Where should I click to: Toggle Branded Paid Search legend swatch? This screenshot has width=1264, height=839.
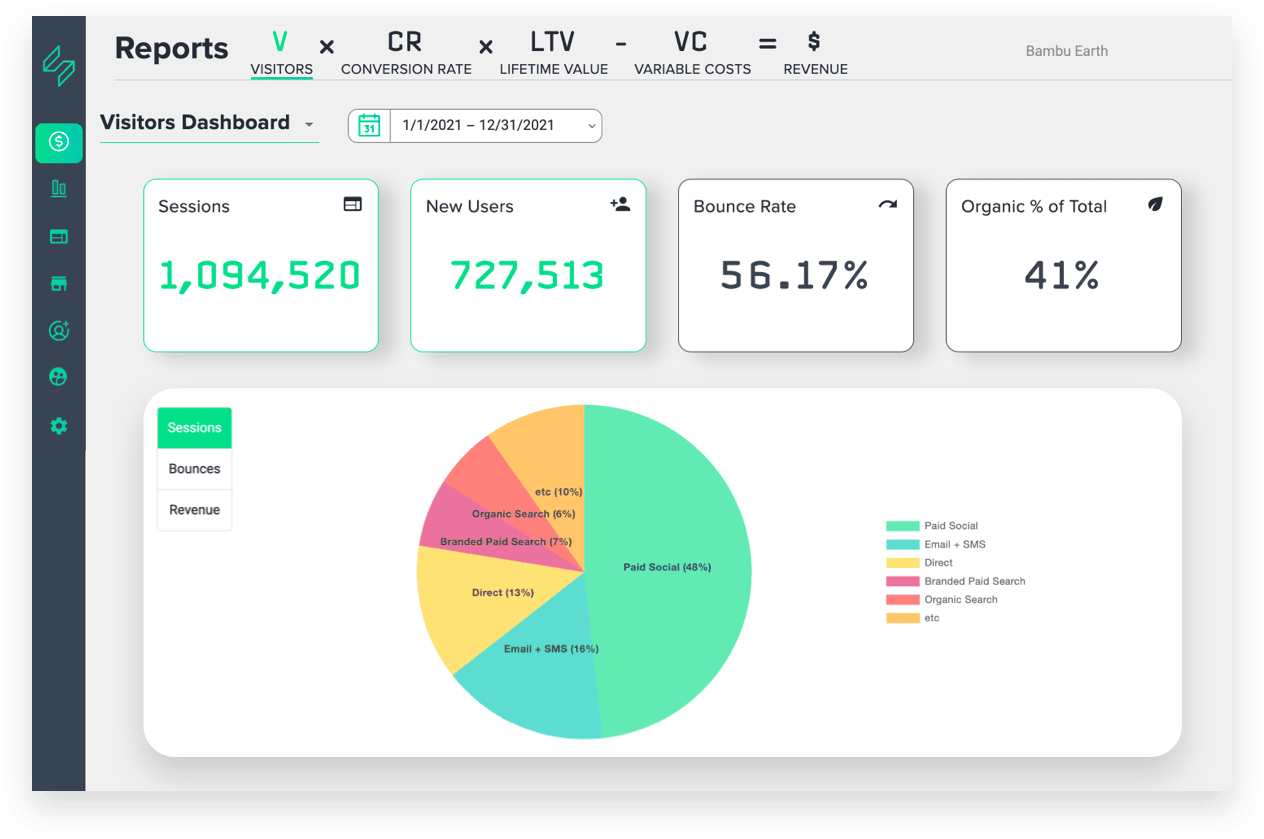point(902,581)
